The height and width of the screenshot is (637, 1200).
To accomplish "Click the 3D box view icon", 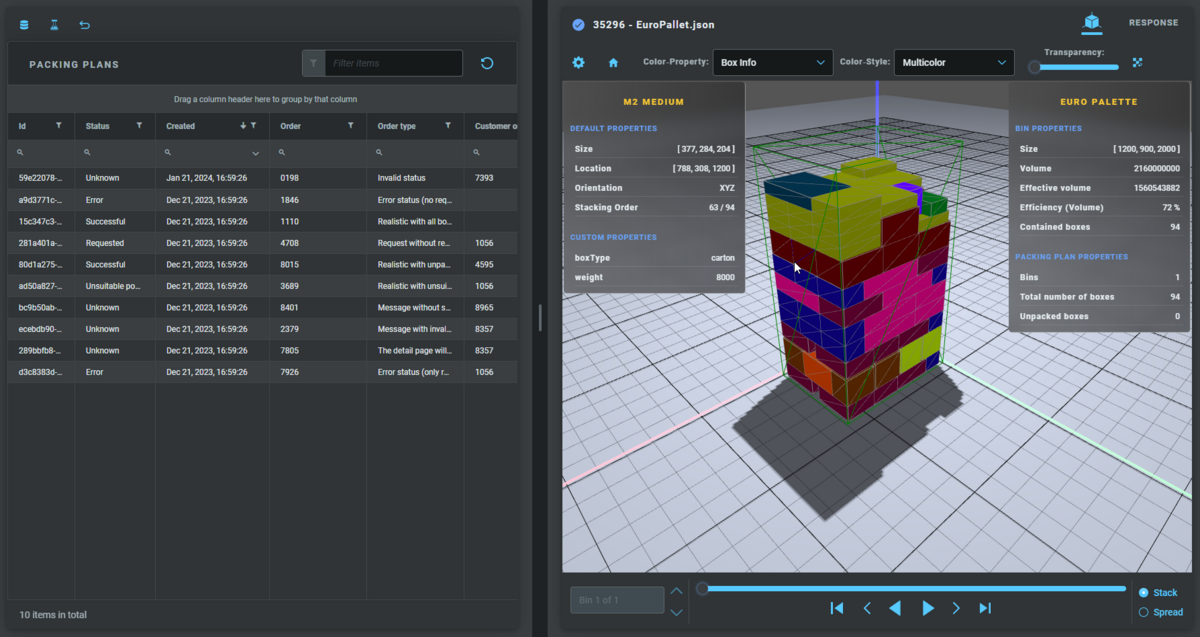I will (x=1092, y=23).
